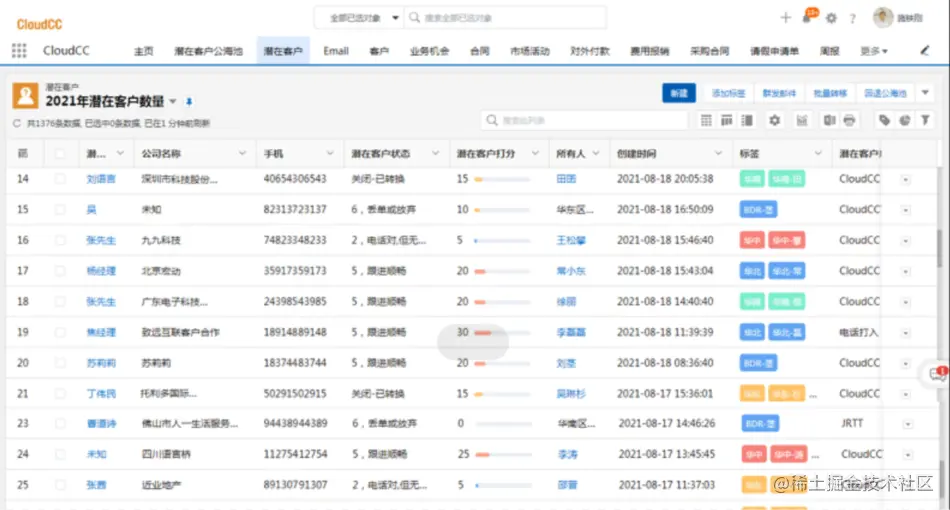Screen dimensions: 950x510
Task: Open the 潜在客户打分 column dropdown
Action: [536, 154]
